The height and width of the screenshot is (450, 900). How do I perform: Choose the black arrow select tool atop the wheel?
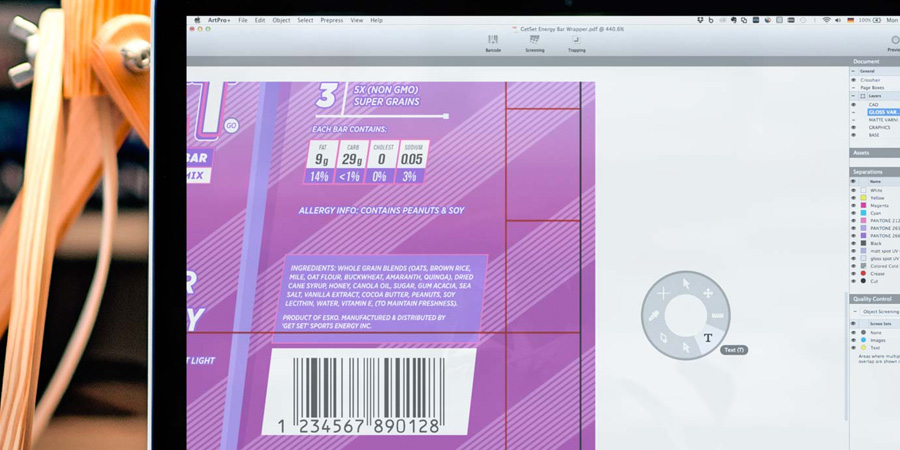tap(686, 283)
